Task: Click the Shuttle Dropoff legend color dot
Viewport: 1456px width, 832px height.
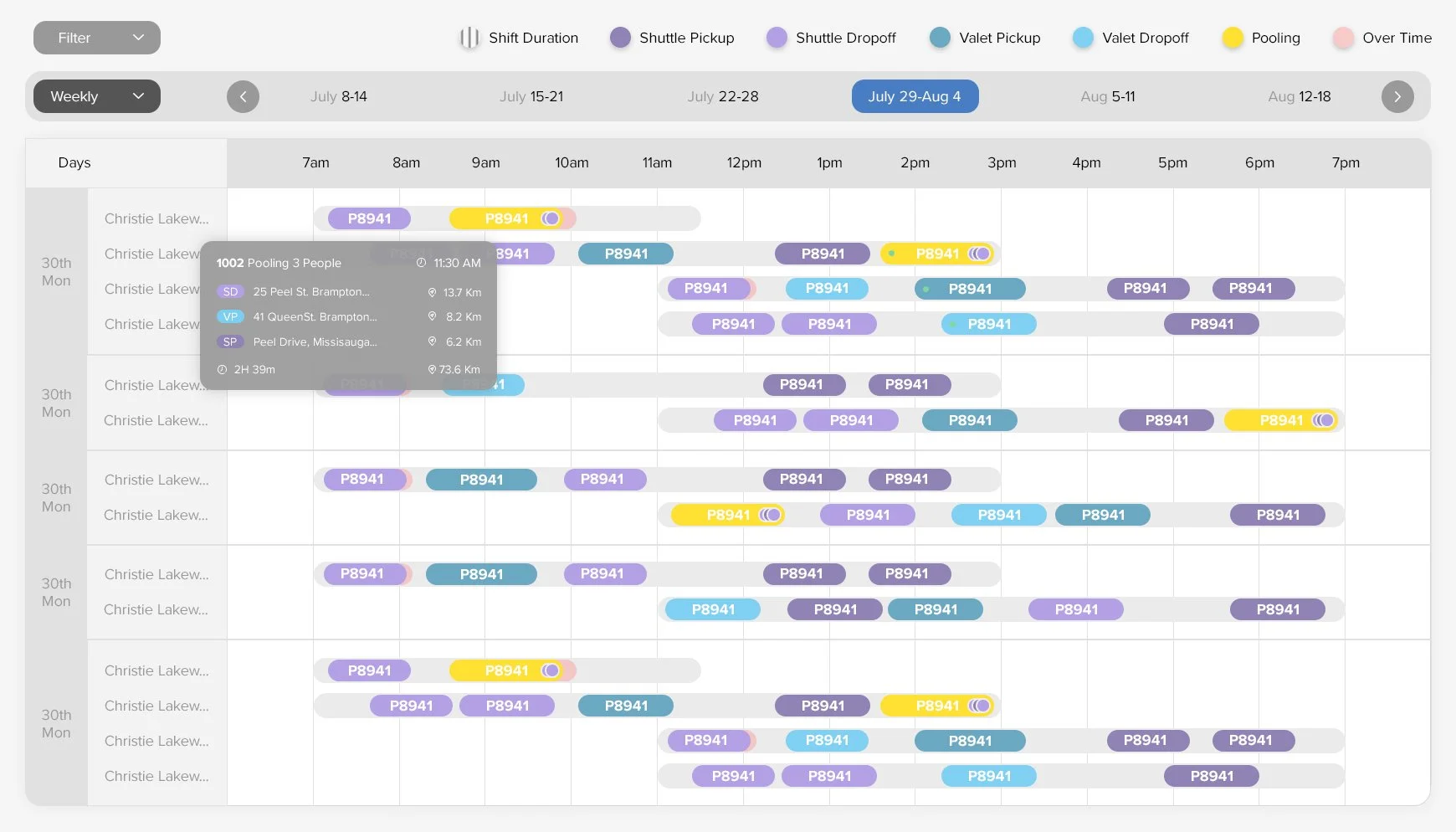Action: click(777, 38)
